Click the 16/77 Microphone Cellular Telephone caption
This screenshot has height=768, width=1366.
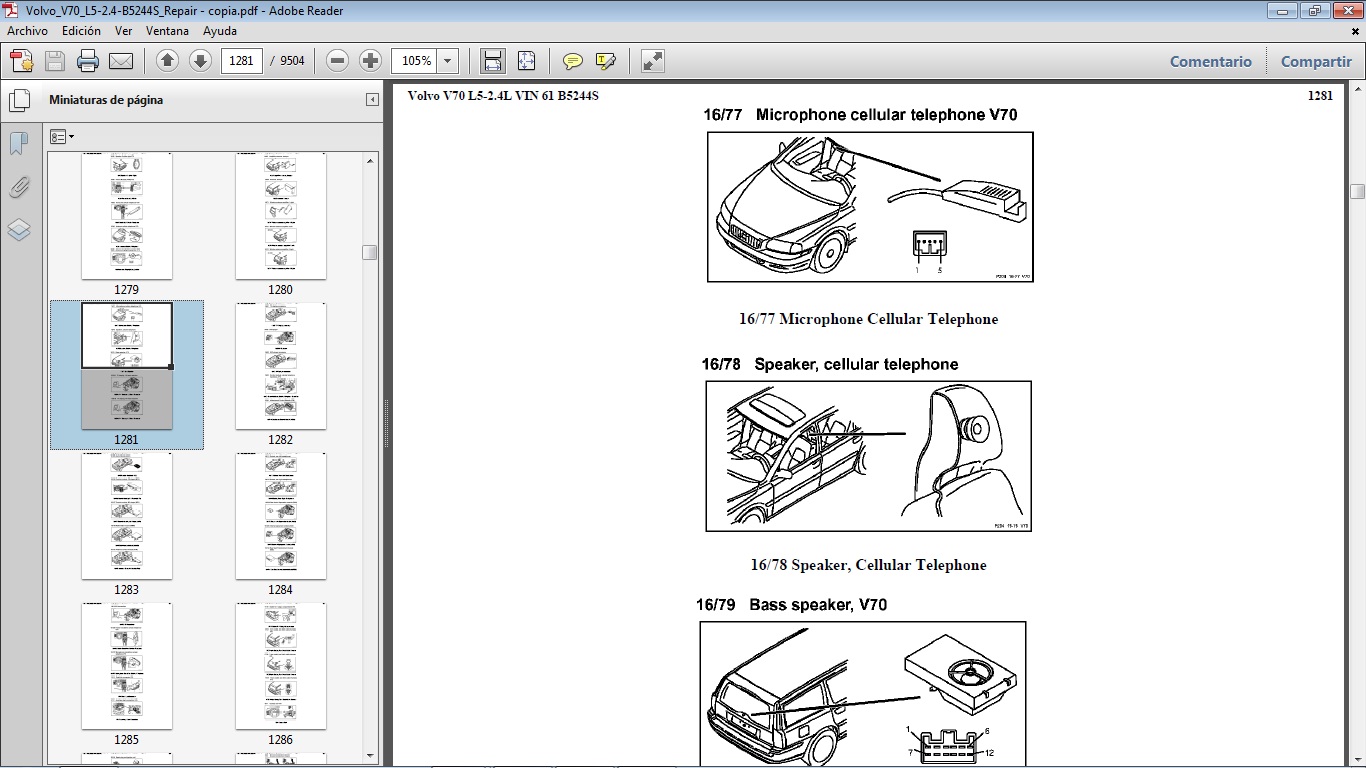(868, 319)
